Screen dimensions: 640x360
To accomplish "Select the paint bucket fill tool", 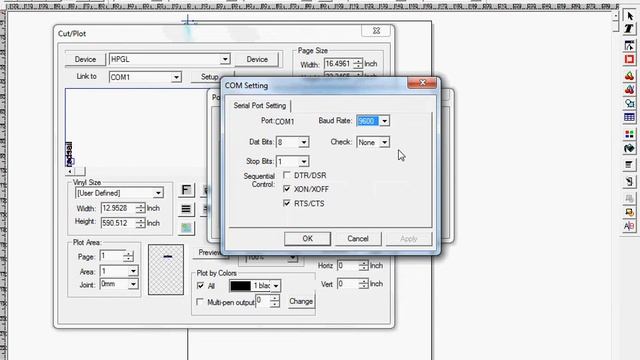I will tap(629, 148).
